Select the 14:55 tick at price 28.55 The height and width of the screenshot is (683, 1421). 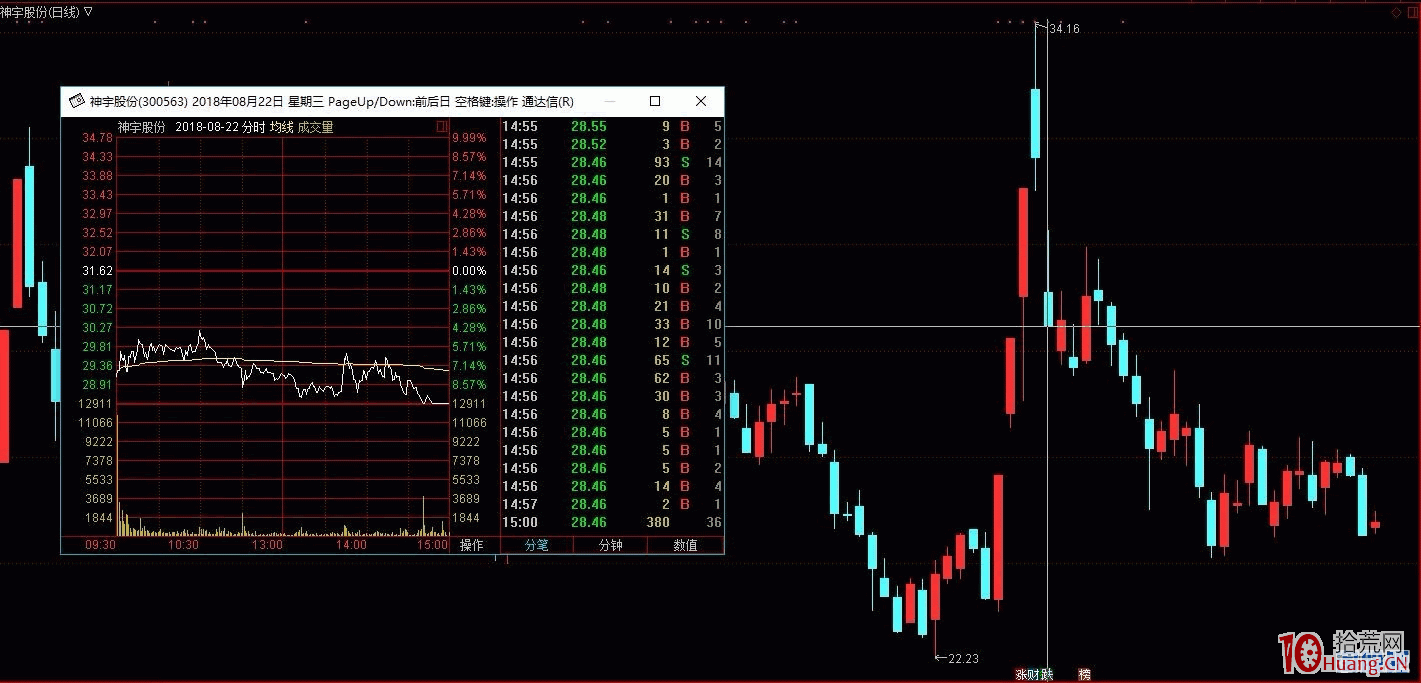coord(612,127)
